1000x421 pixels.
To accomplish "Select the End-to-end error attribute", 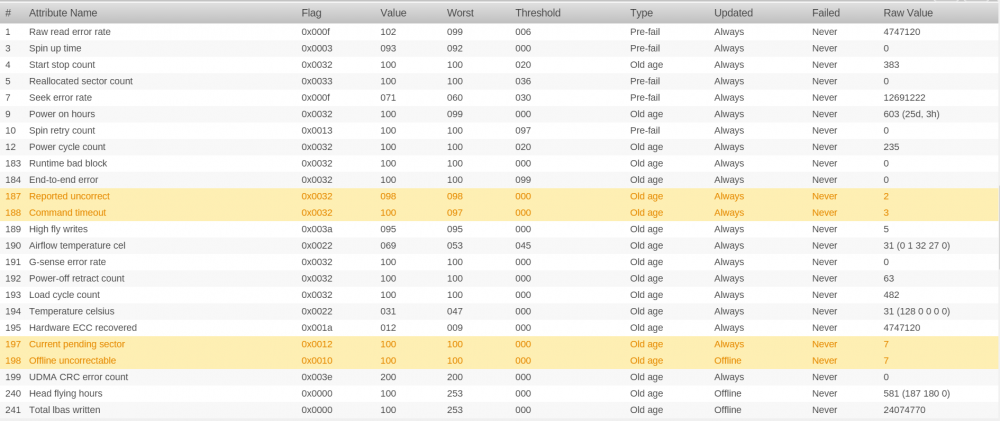I will click(x=500, y=180).
